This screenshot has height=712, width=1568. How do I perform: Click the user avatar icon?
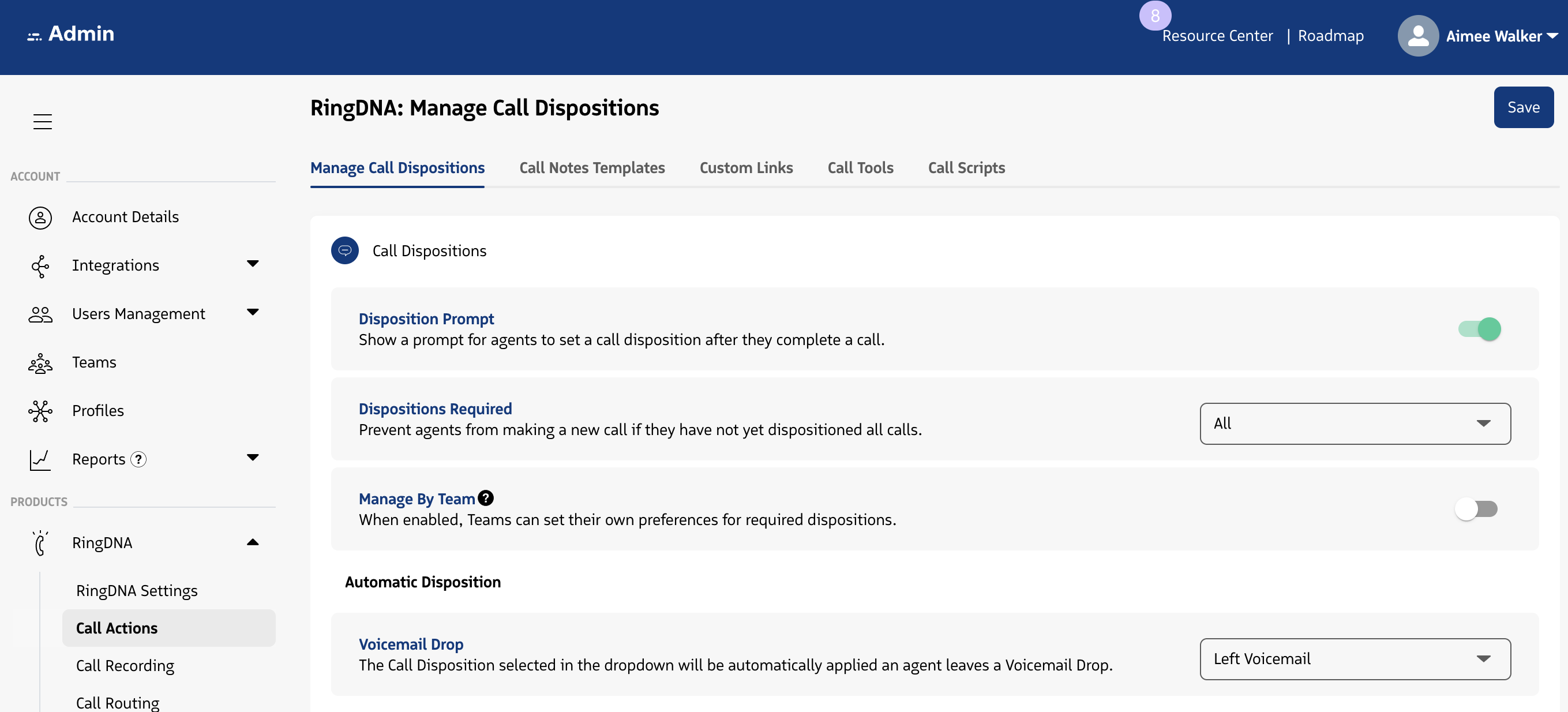coord(1417,36)
